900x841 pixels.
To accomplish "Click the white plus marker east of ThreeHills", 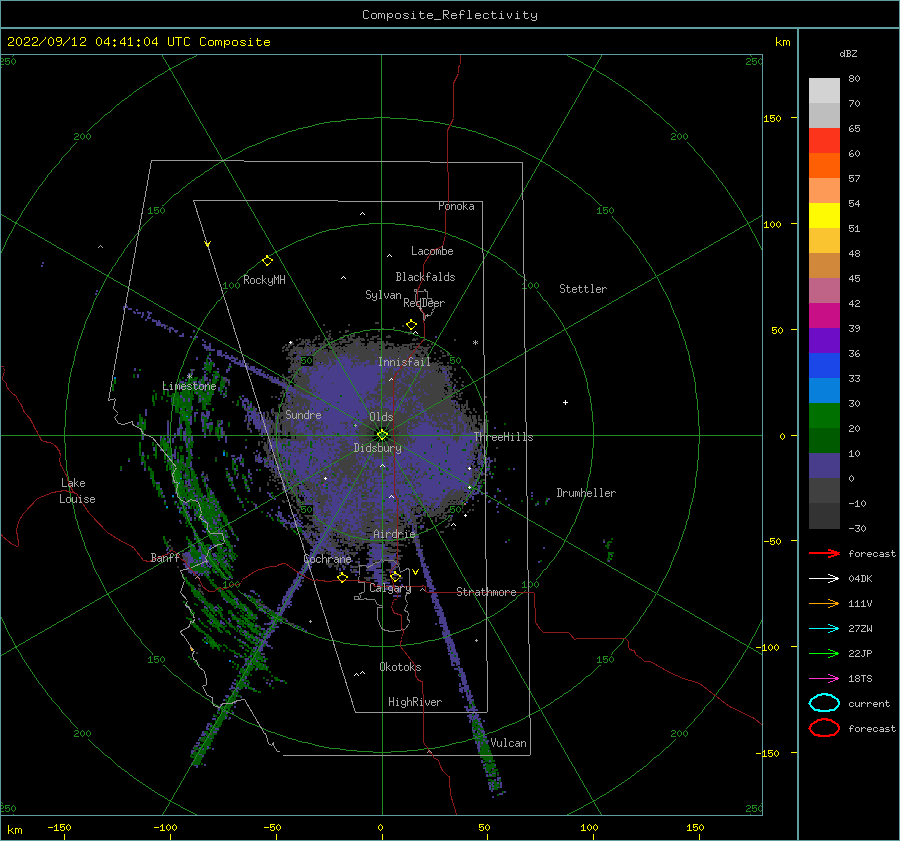I will (565, 402).
